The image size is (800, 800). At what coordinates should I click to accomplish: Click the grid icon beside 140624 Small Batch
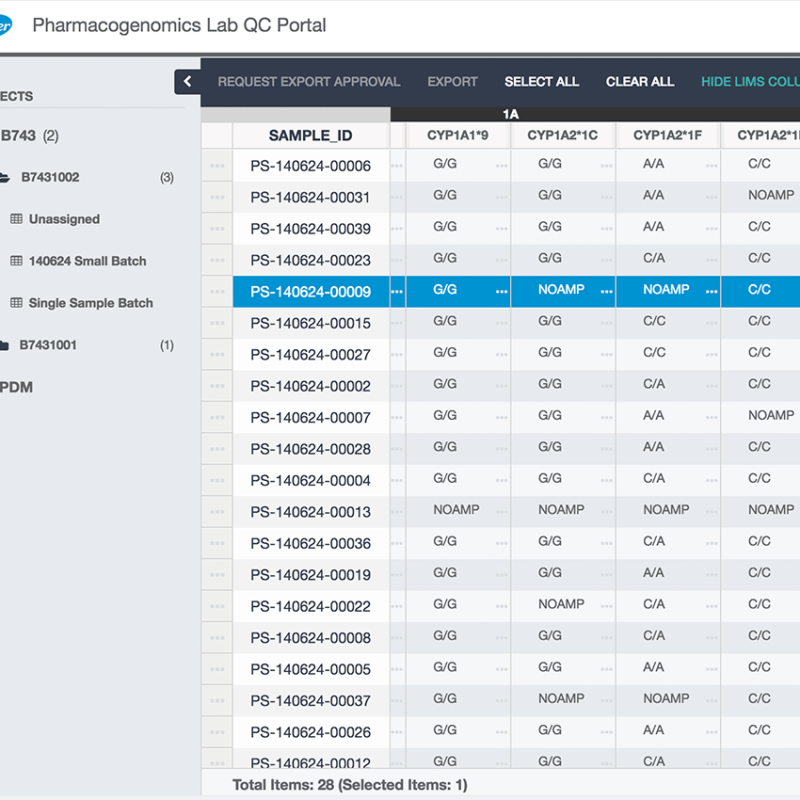click(16, 261)
